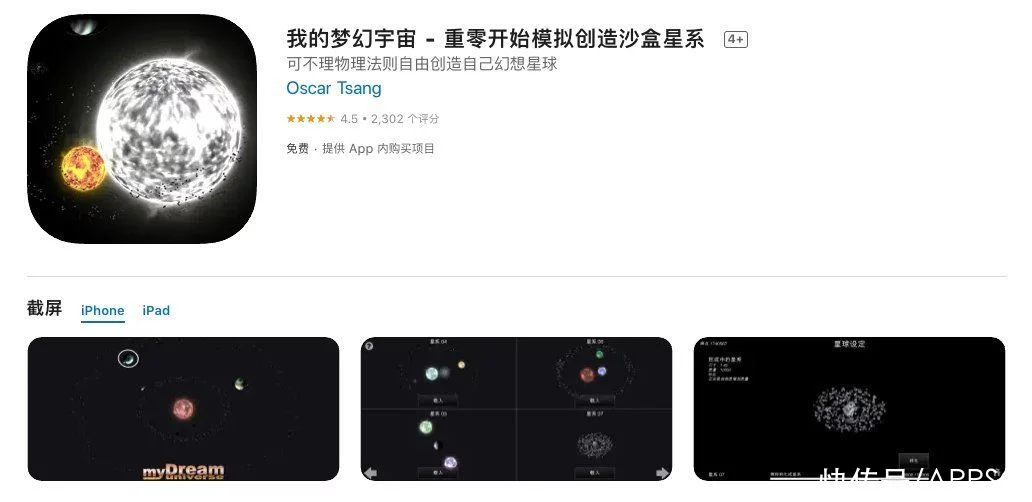Switch to the iPad screenshots tab
The width and height of the screenshot is (1032, 502).
pyautogui.click(x=156, y=311)
